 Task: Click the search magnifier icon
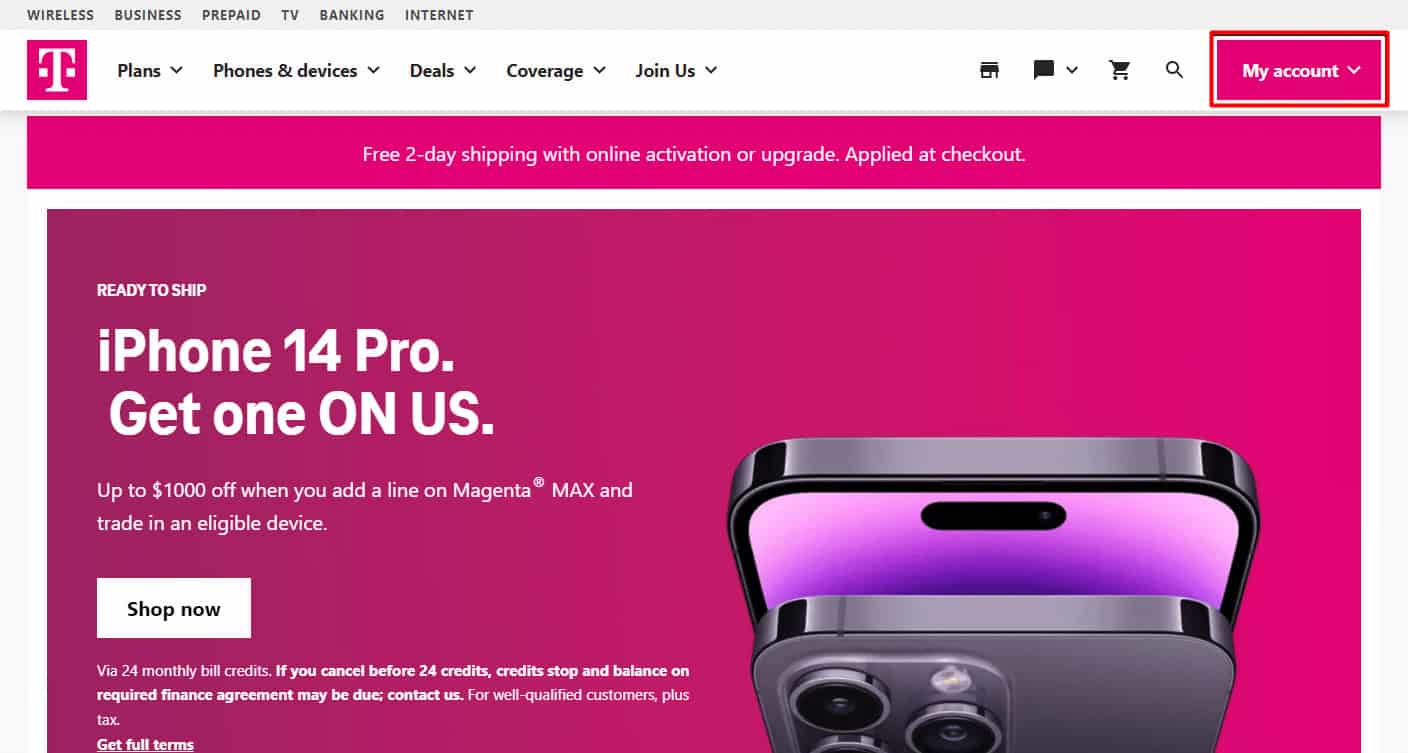1175,70
